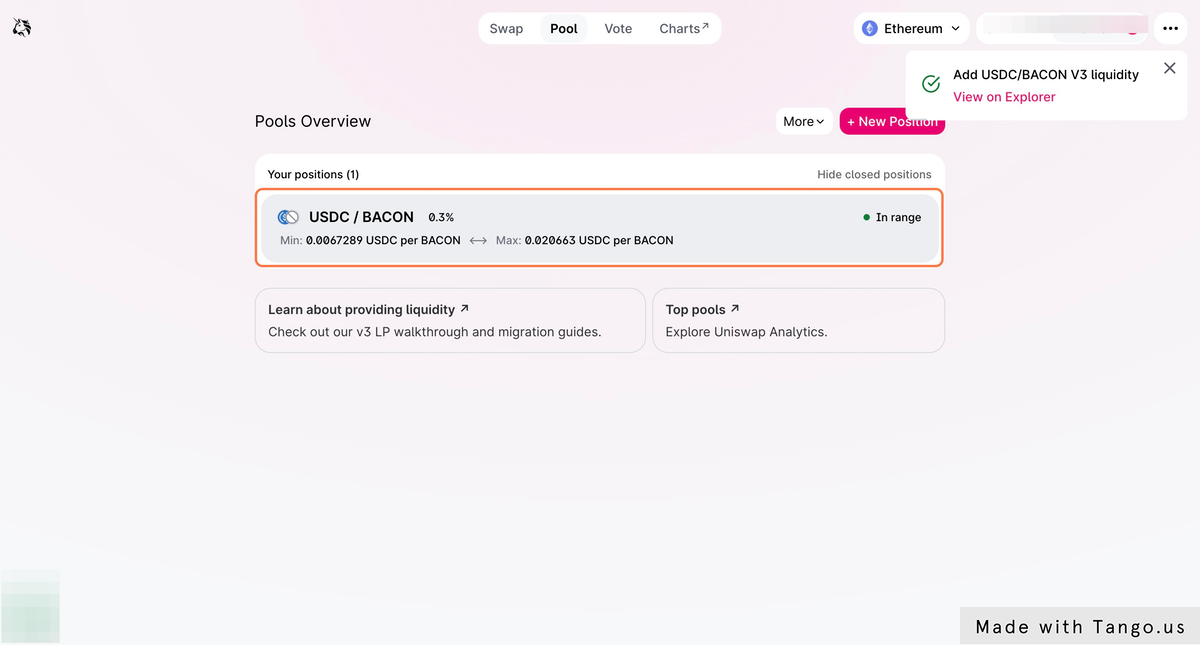Click the USDC/BACON token pair icon
Screen dimensions: 1200x645
tap(288, 217)
